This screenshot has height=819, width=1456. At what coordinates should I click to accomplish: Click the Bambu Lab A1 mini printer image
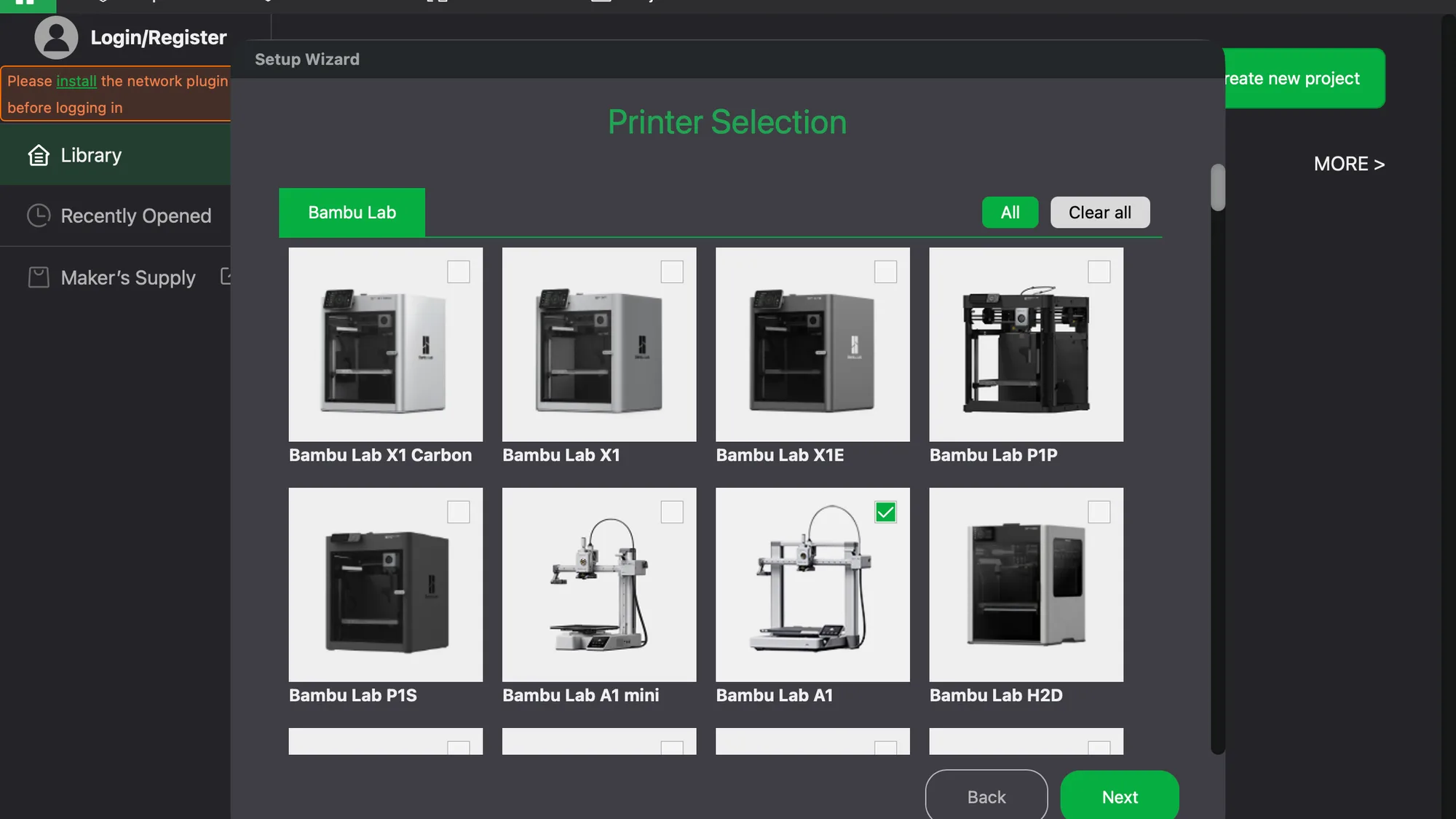coord(599,585)
